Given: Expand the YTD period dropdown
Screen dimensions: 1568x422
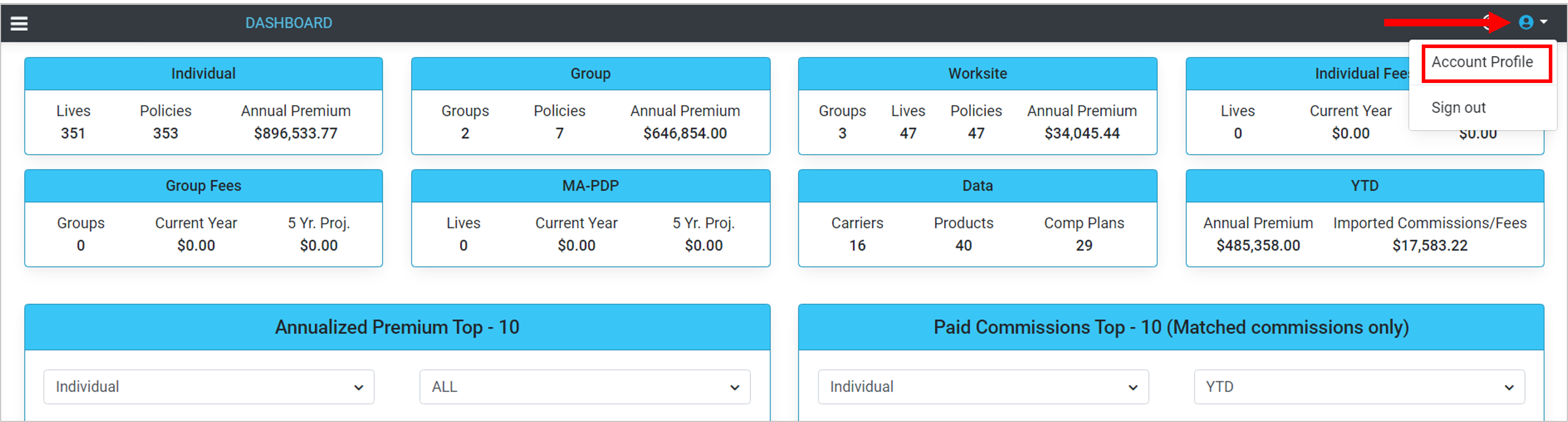Looking at the screenshot, I should 1359,387.
